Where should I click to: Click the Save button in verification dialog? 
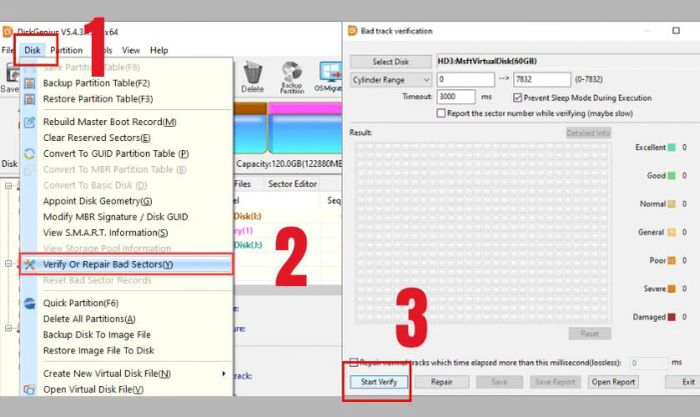(x=499, y=382)
